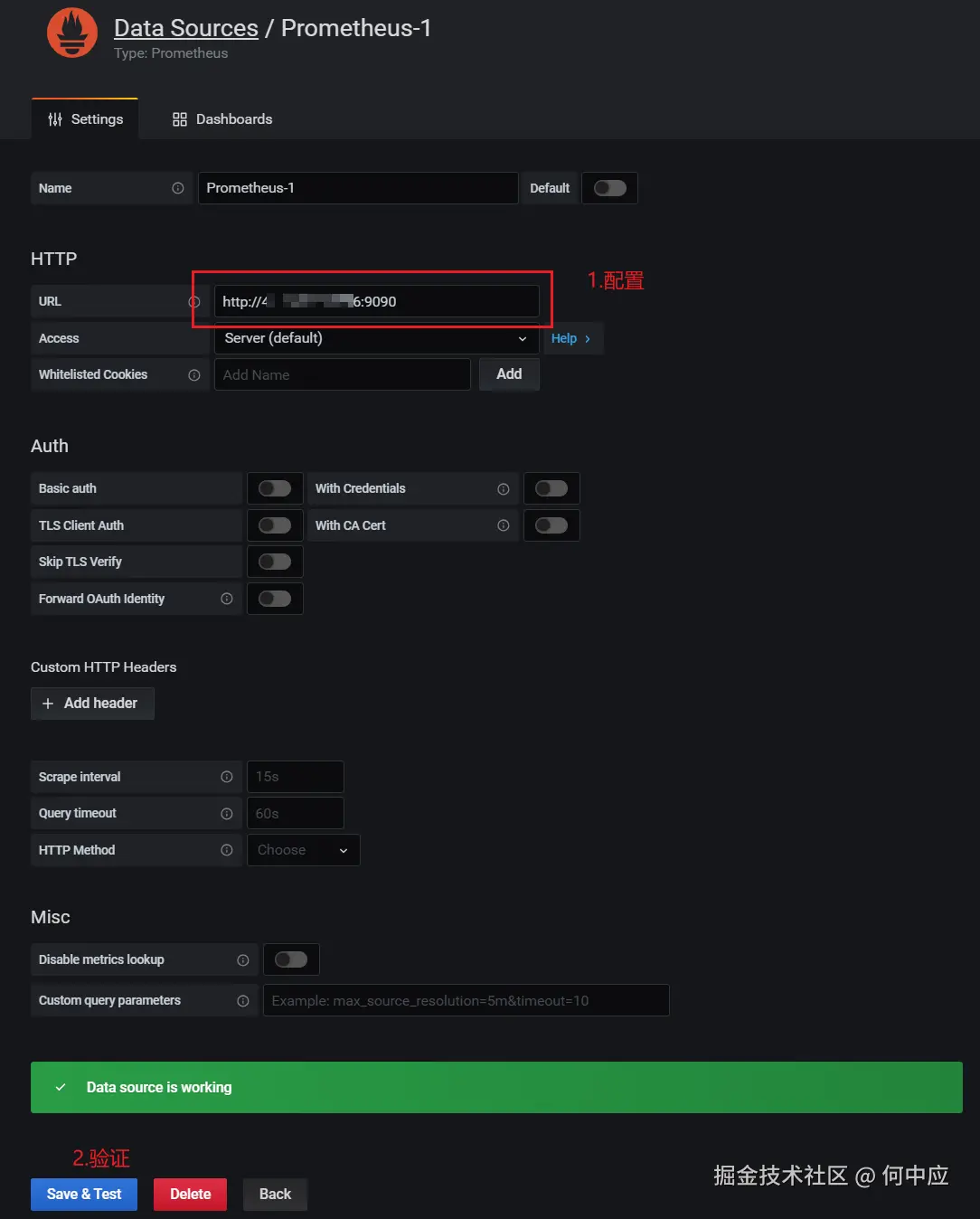Viewport: 980px width, 1219px height.
Task: Click the info icon for HTTP Method
Action: (x=227, y=850)
